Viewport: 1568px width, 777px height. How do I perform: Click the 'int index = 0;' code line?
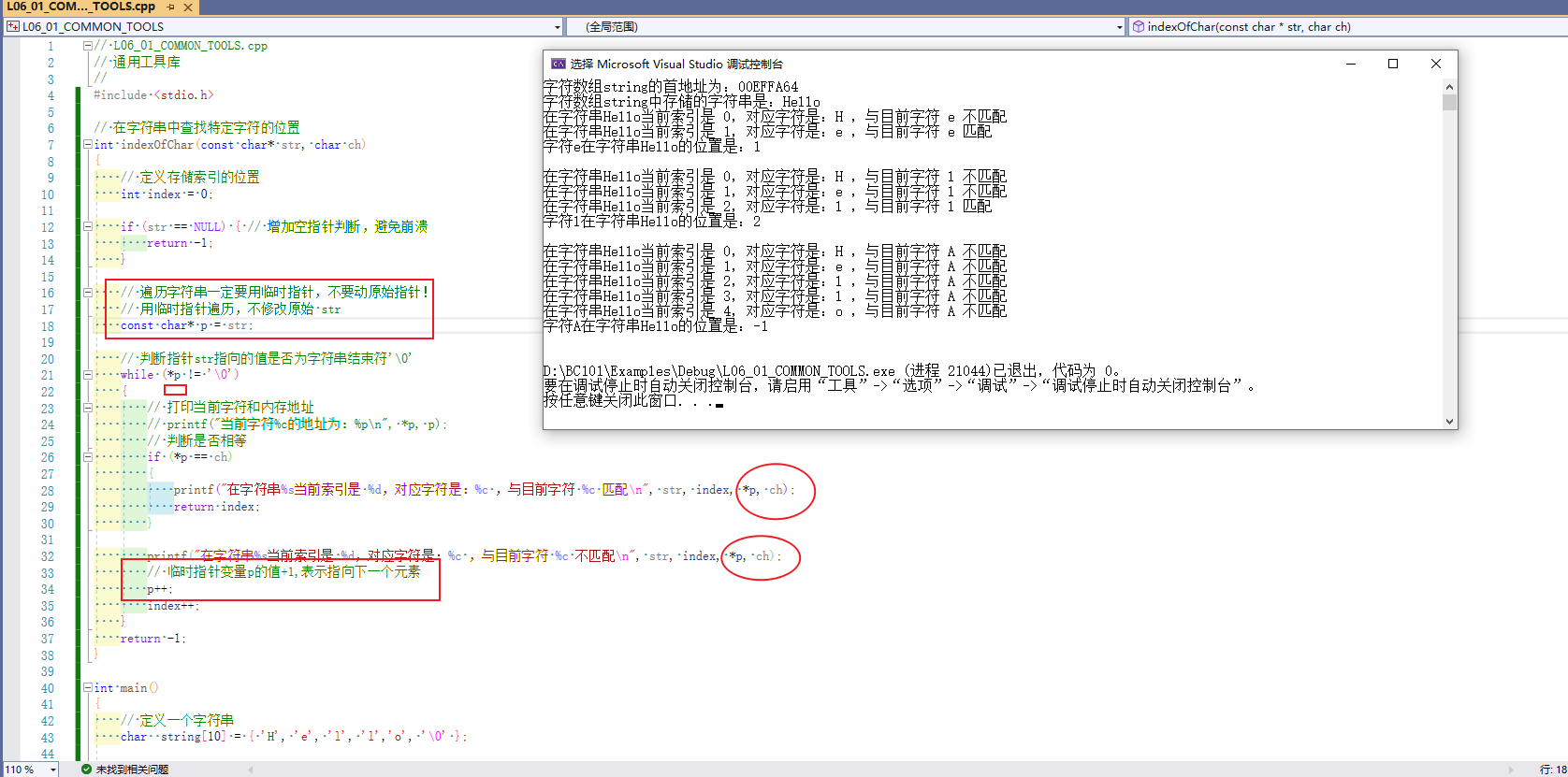click(167, 194)
